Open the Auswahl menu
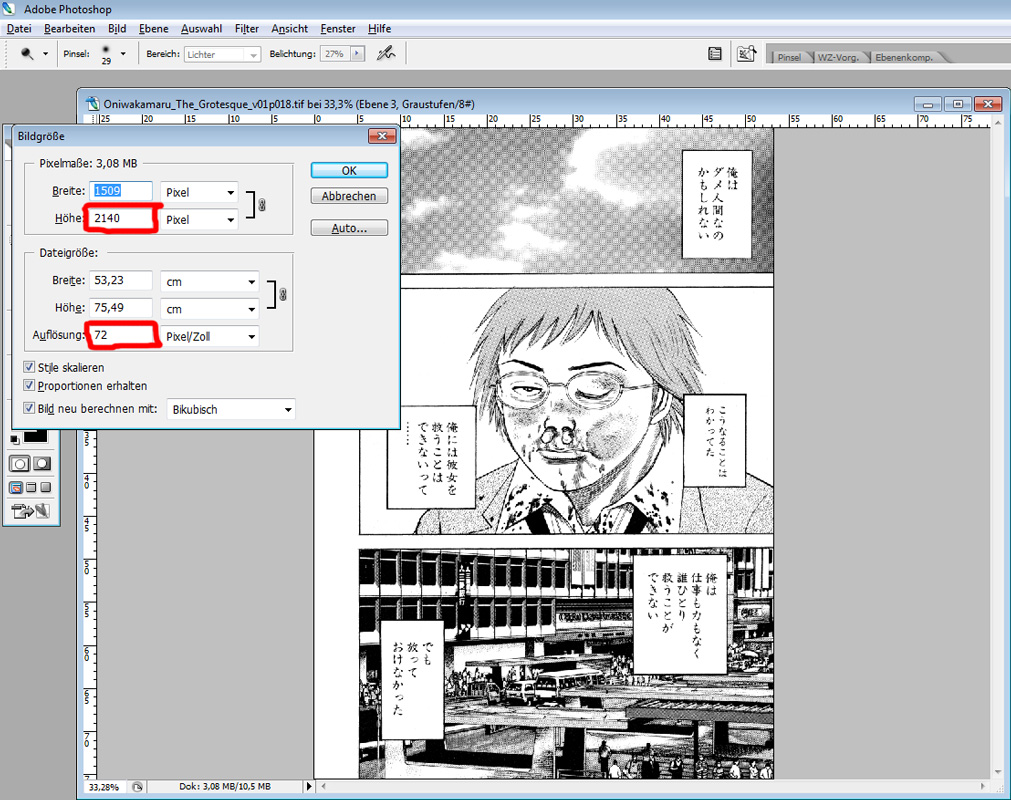Screen dimensions: 1011x800 point(201,28)
